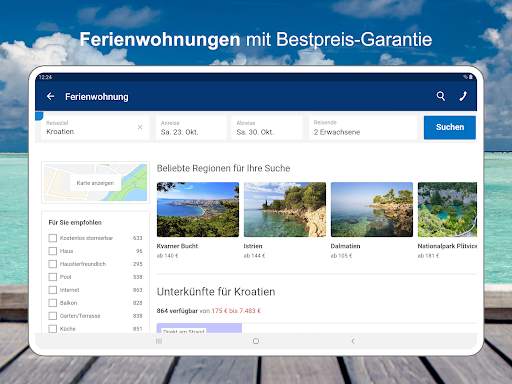Image resolution: width=512 pixels, height=384 pixels.
Task: Click the count "295" beside Haustierfreundlich
Action: (138, 264)
